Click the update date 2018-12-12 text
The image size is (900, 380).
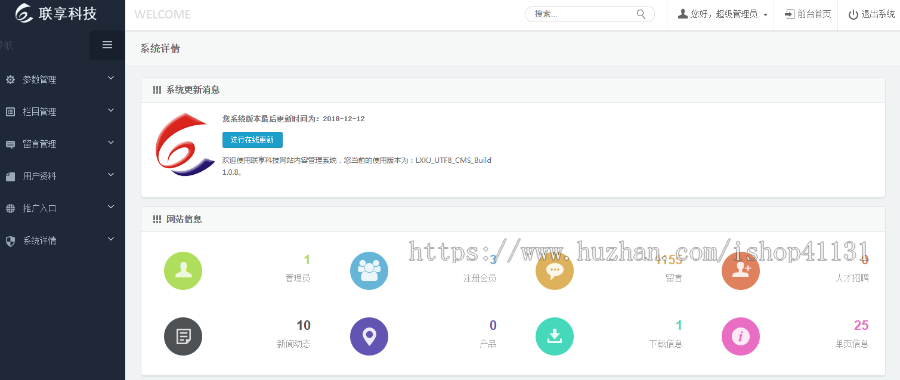pos(344,119)
